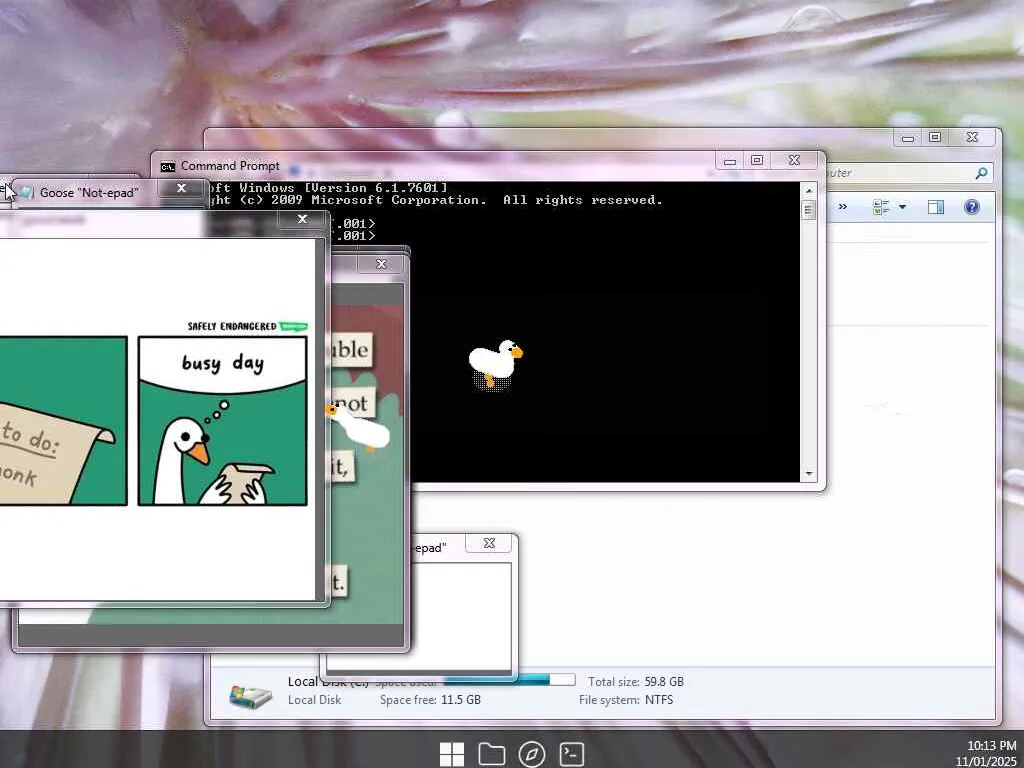Close the Explorer window
Viewport: 1024px width, 768px height.
(x=972, y=138)
